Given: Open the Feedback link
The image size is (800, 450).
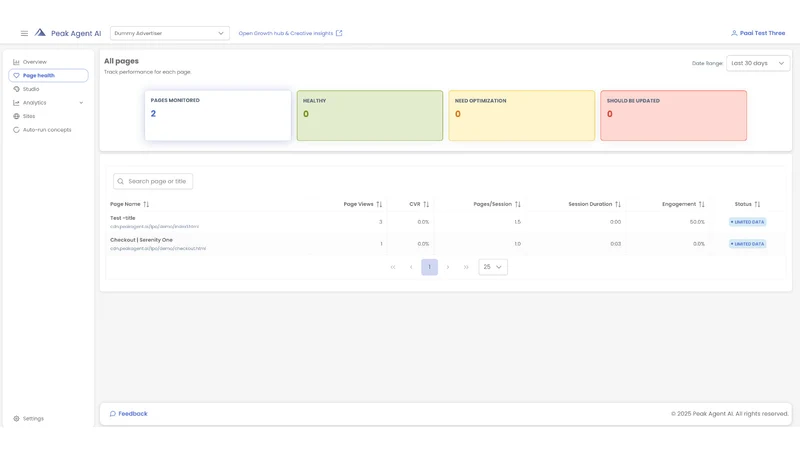Looking at the screenshot, I should (129, 414).
